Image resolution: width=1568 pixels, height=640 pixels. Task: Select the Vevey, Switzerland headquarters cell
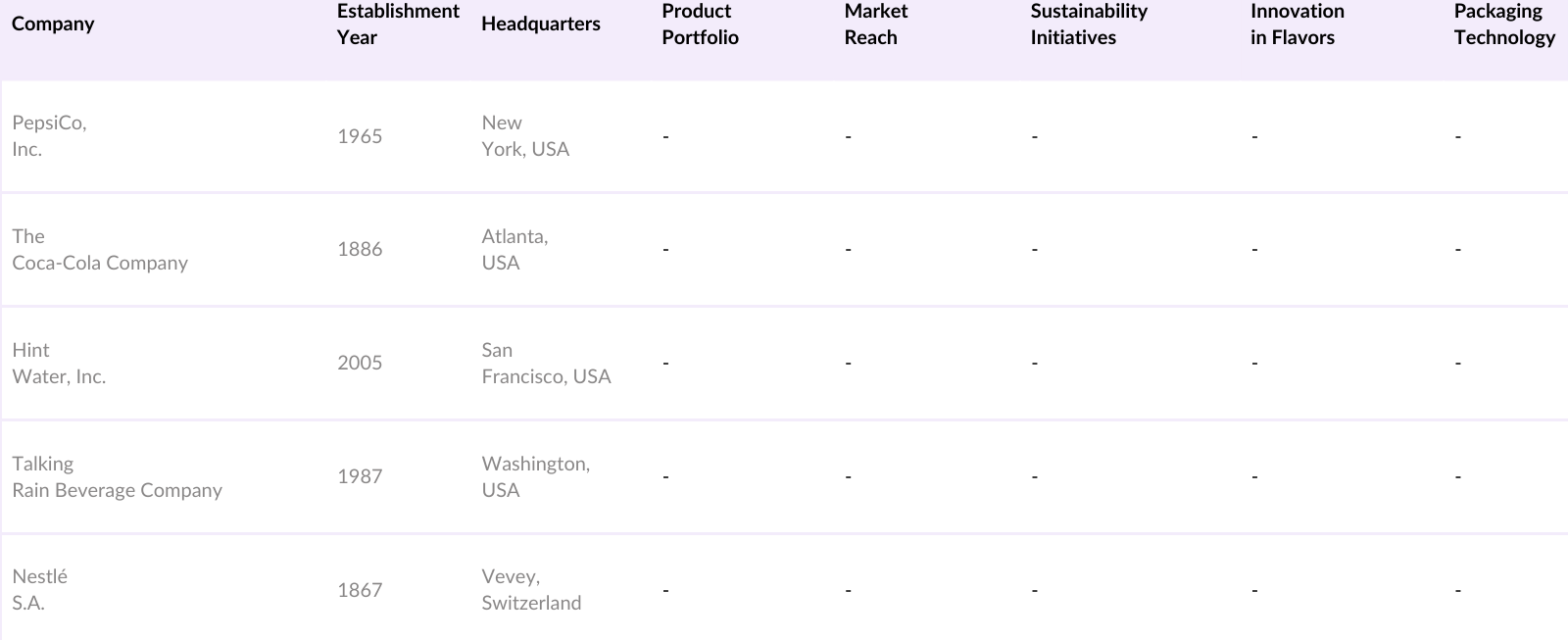(x=530, y=590)
